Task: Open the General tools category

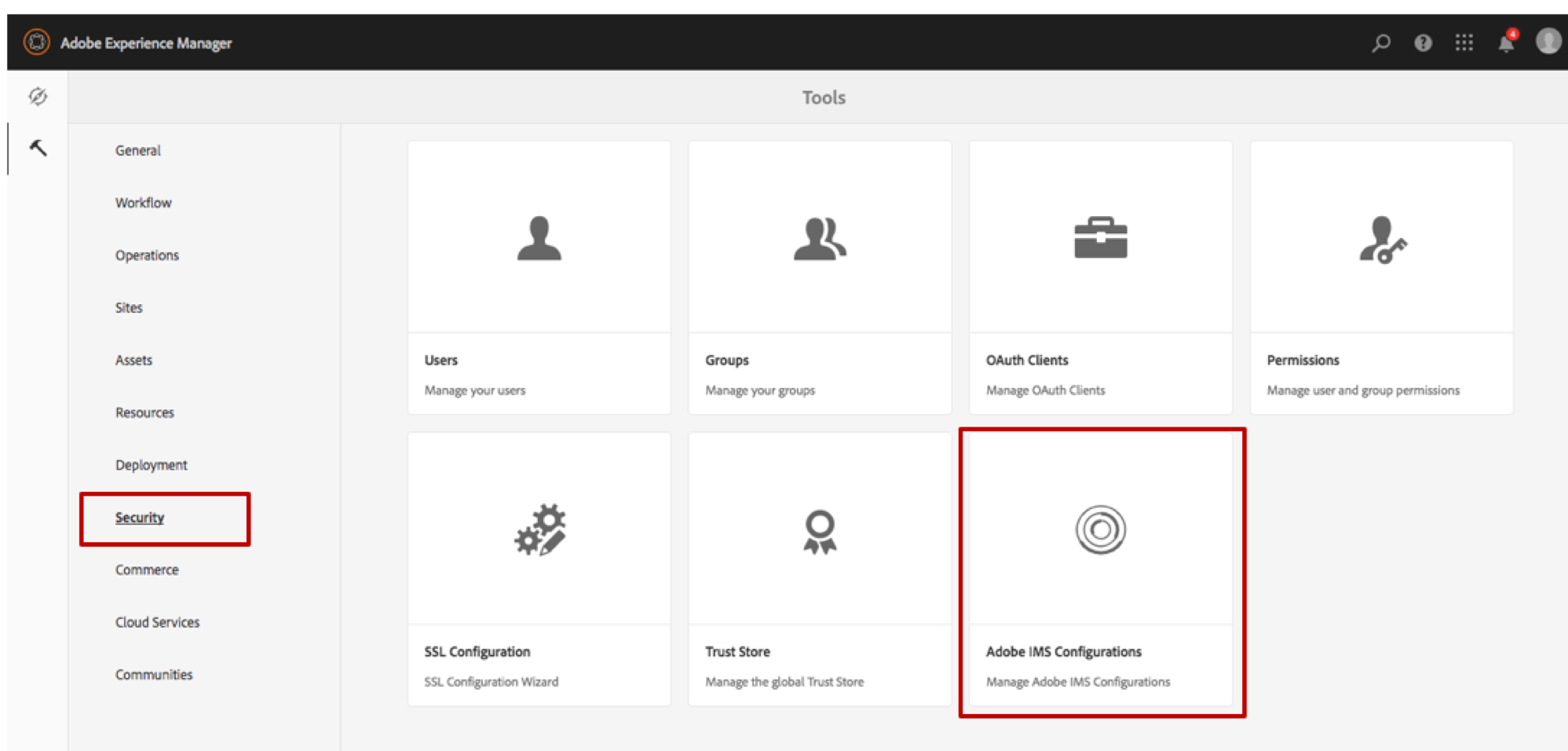Action: pyautogui.click(x=138, y=150)
